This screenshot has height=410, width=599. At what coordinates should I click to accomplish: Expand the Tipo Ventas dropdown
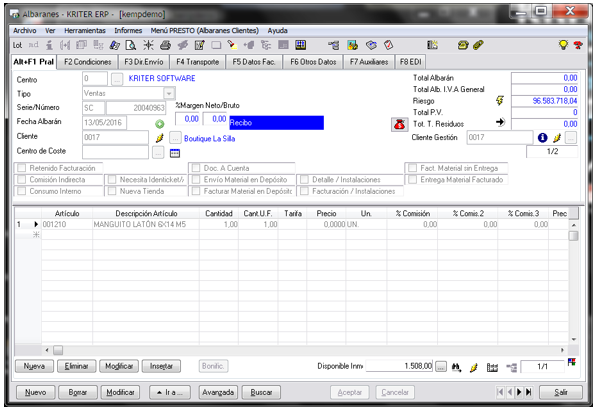click(x=169, y=93)
